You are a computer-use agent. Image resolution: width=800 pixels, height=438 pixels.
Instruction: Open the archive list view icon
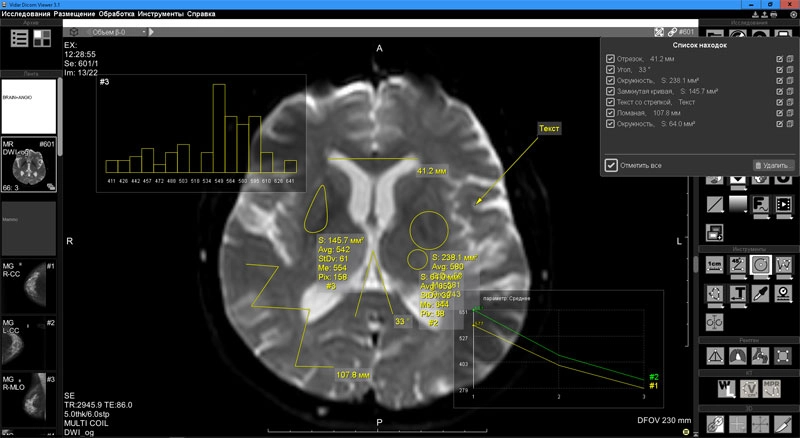19,38
